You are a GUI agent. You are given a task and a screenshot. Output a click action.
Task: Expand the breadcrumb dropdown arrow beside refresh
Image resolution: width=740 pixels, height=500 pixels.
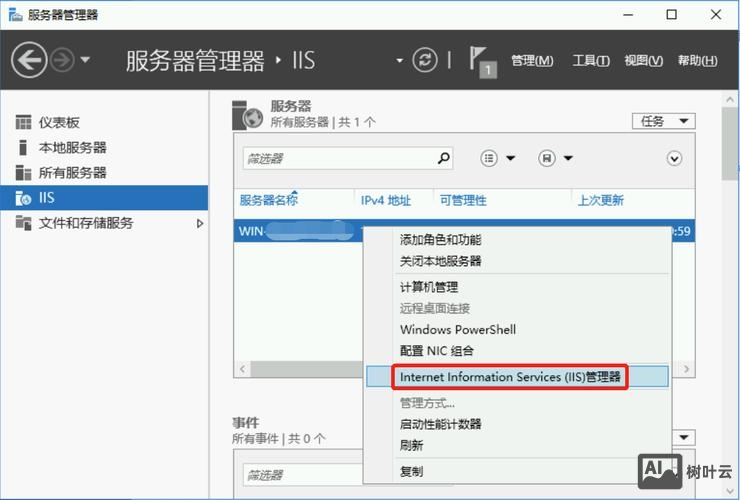(x=399, y=61)
